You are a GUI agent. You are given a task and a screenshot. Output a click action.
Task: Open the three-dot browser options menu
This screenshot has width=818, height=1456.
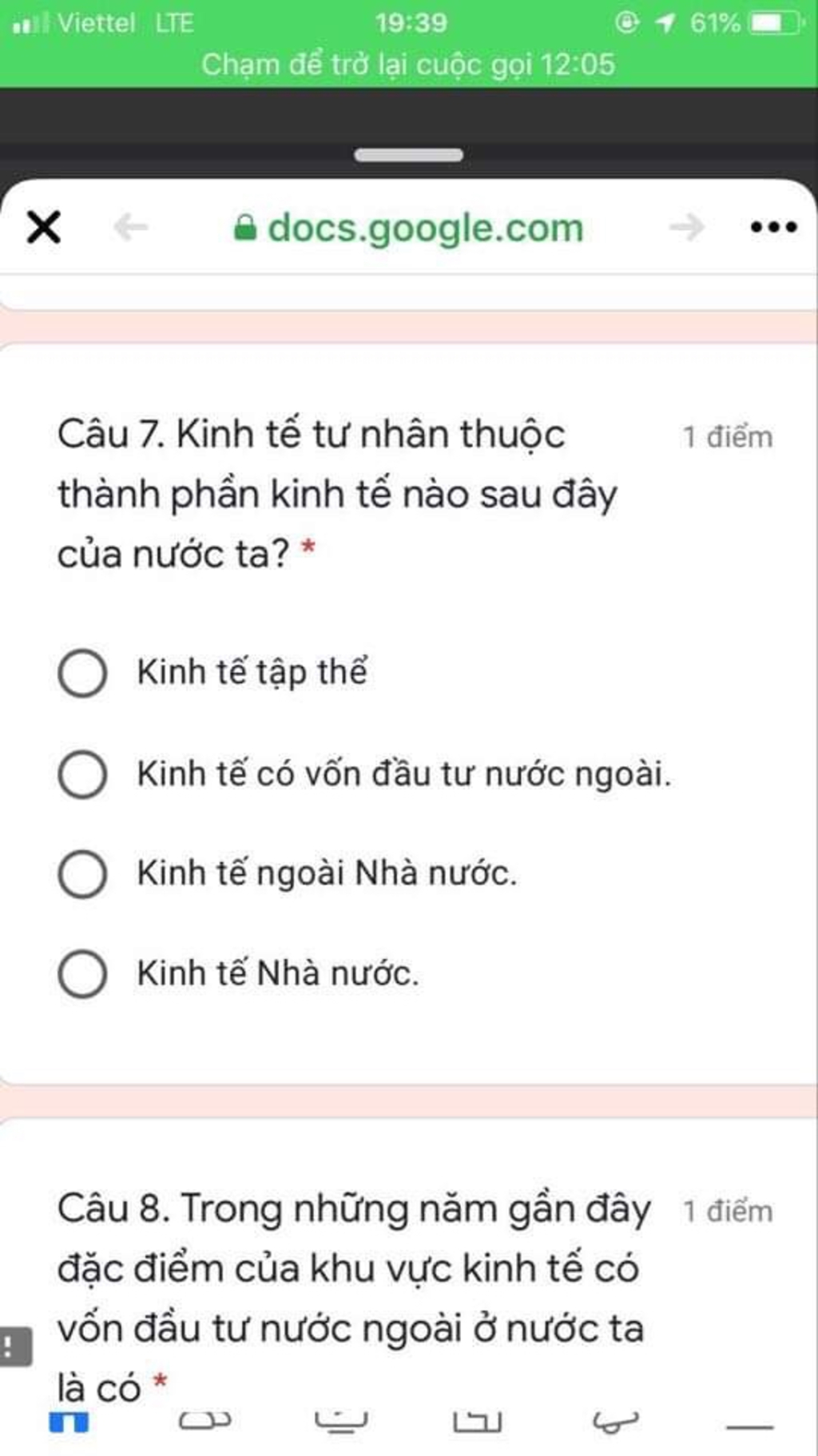coord(774,227)
